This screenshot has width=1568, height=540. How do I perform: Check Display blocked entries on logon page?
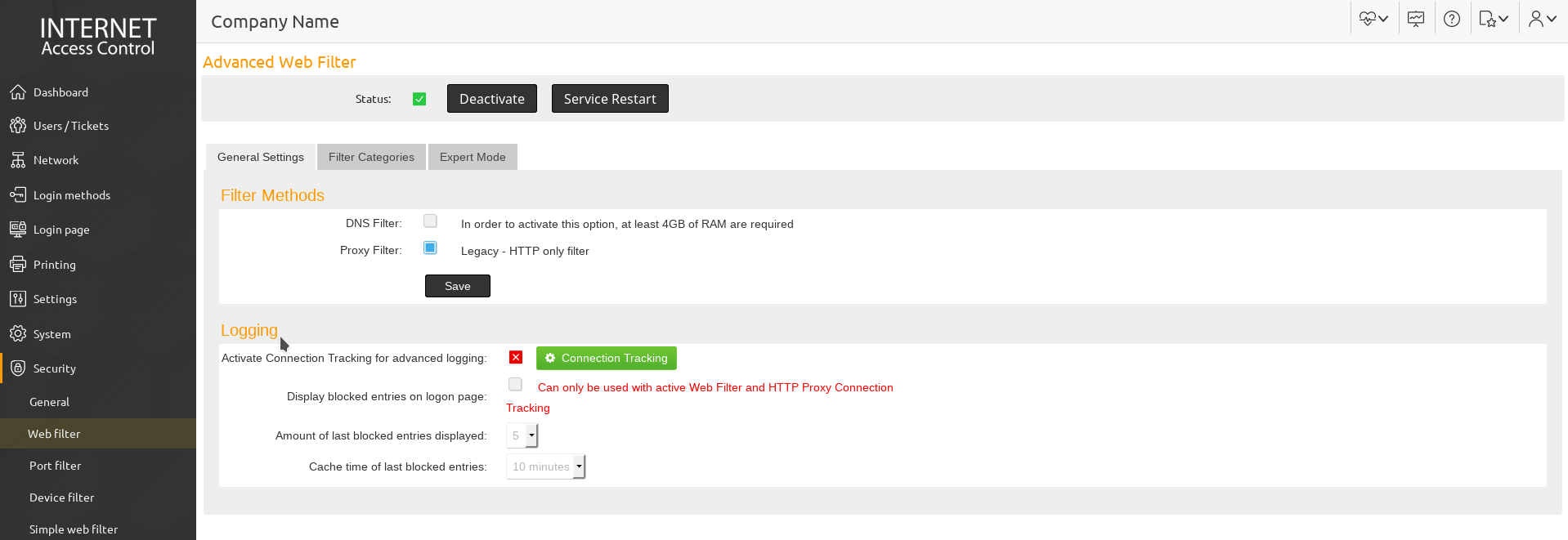coord(515,384)
